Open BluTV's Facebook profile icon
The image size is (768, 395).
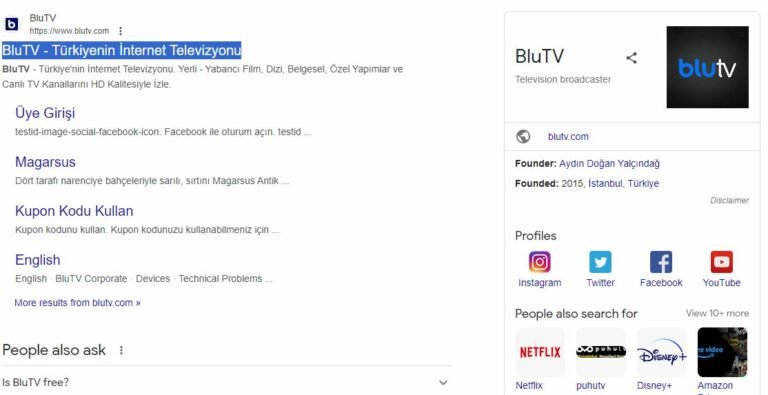(661, 262)
